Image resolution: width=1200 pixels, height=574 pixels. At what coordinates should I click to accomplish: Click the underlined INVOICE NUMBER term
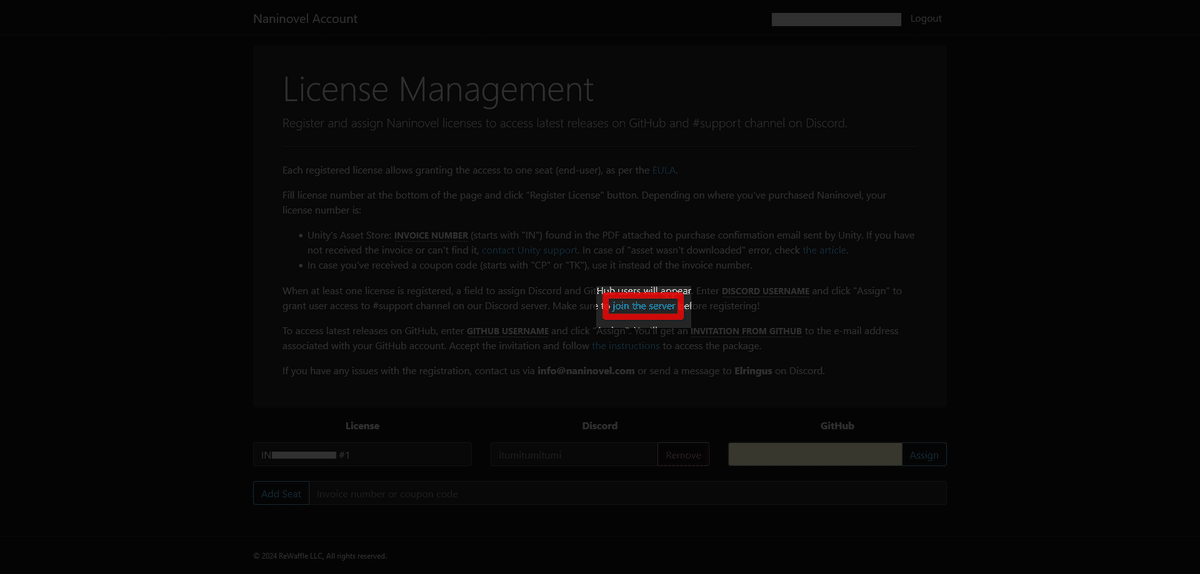click(x=431, y=235)
